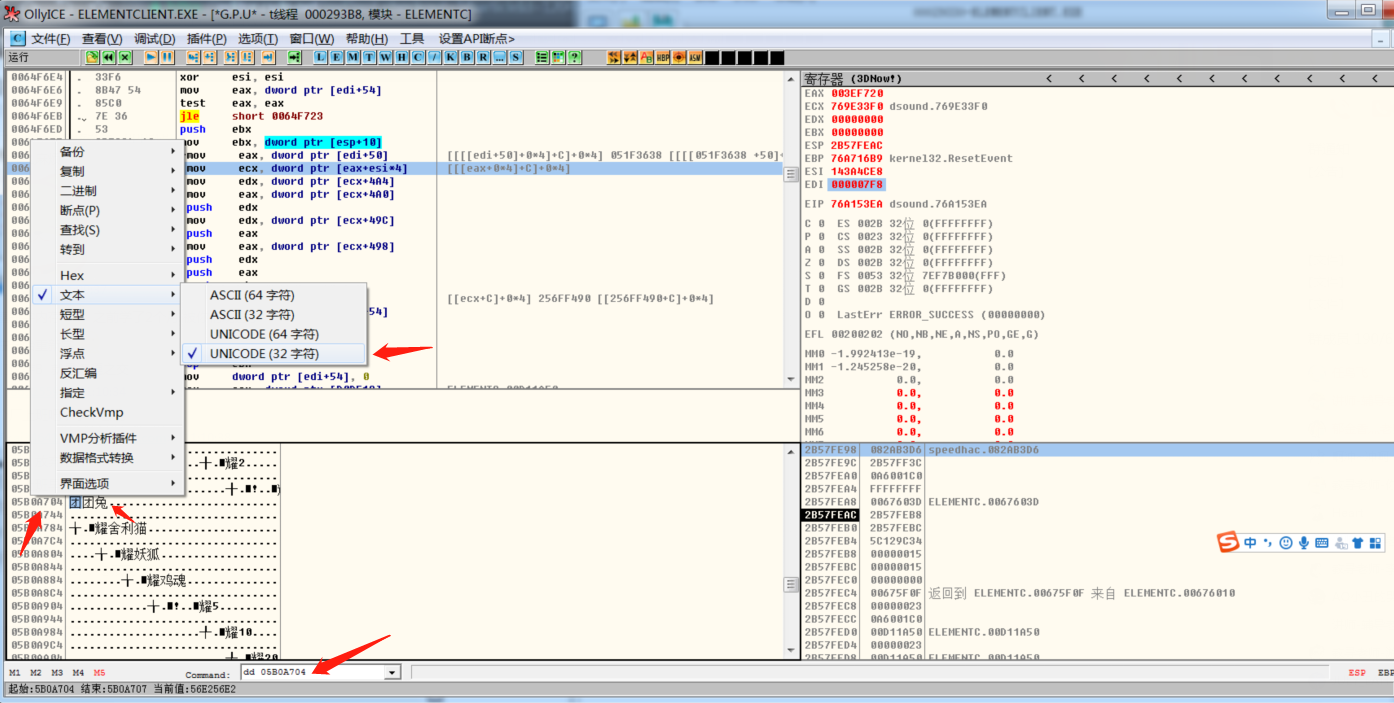This screenshot has height=703, width=1394.
Task: Select the highlighted EDI value 000007F8
Action: tap(857, 185)
